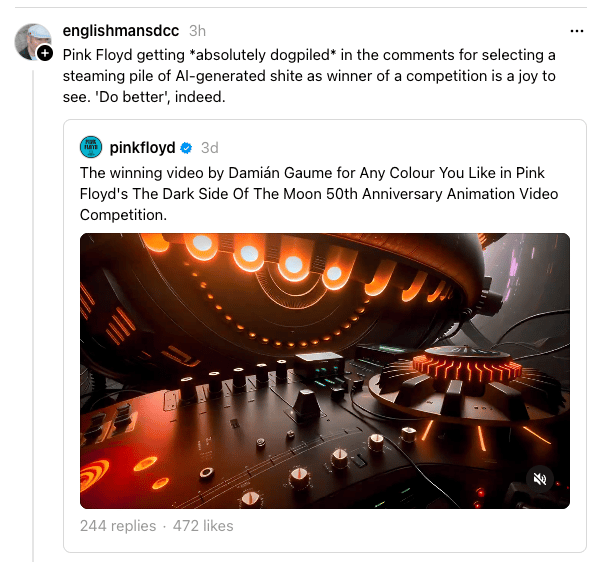Image resolution: width=605 pixels, height=562 pixels.
Task: Click the 3h post timestamp
Action: point(197,31)
